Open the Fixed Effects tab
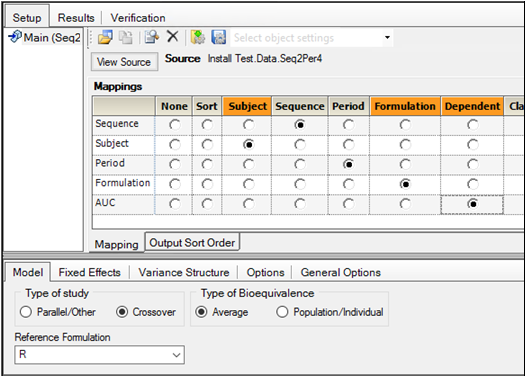 pos(89,272)
